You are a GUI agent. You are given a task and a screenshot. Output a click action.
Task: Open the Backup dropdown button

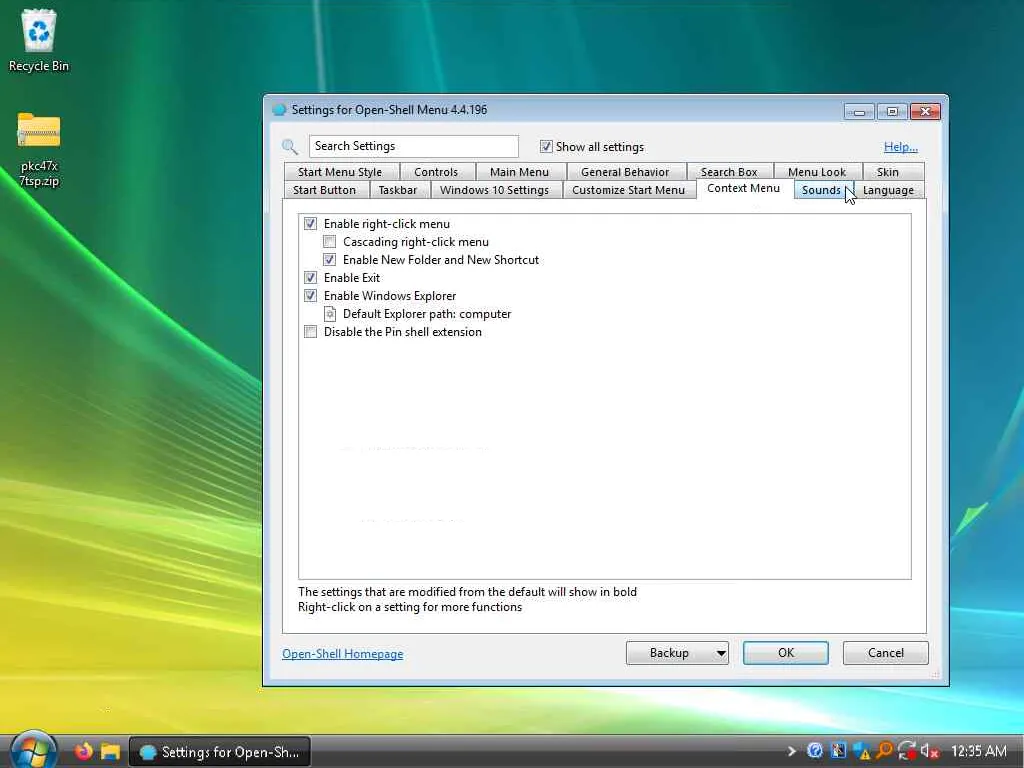pyautogui.click(x=677, y=653)
